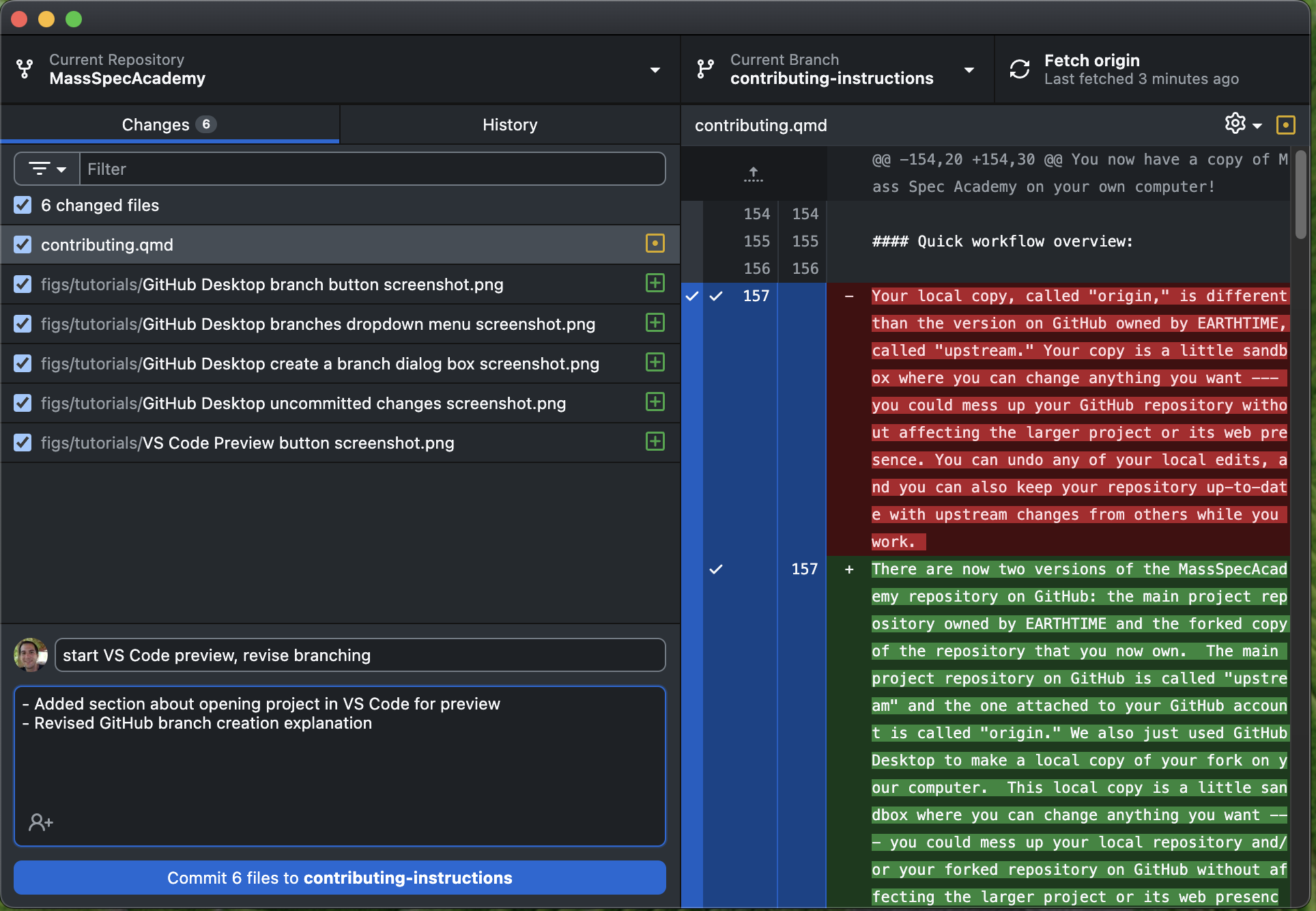Open Current Repository MassSpecAcademy selector
1316x911 pixels.
(x=340, y=69)
